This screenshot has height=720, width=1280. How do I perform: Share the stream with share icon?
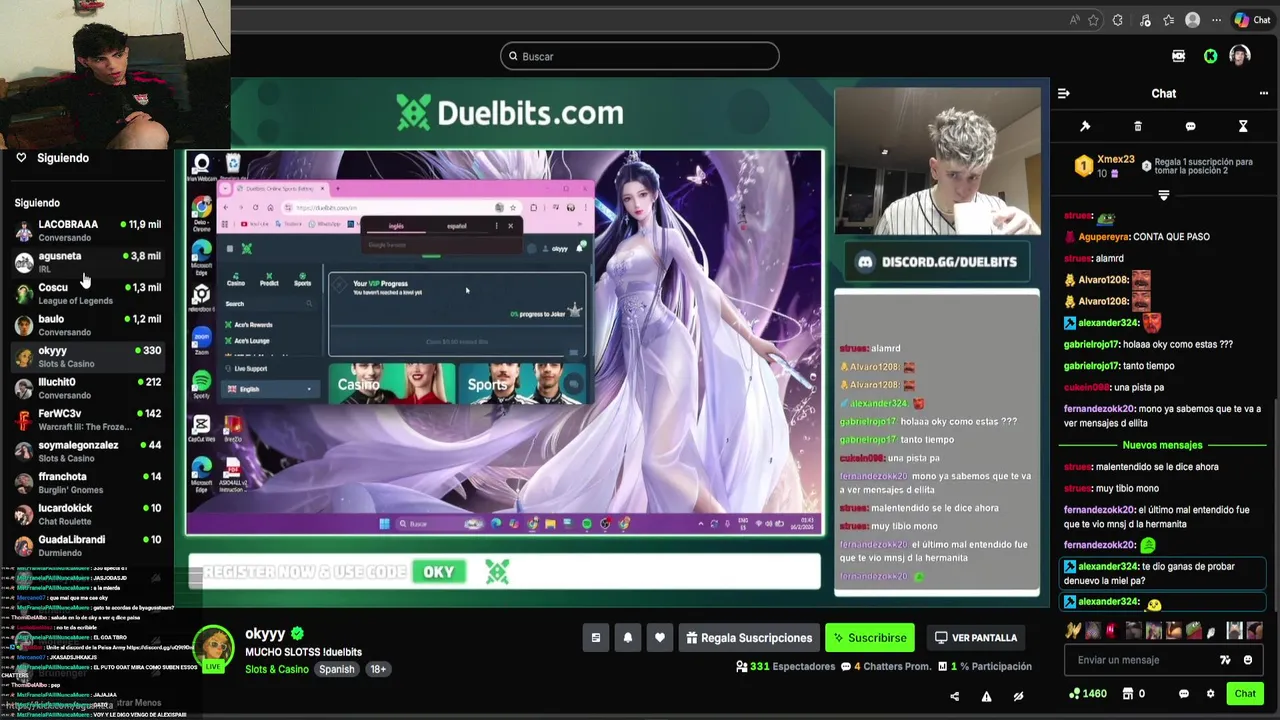954,696
